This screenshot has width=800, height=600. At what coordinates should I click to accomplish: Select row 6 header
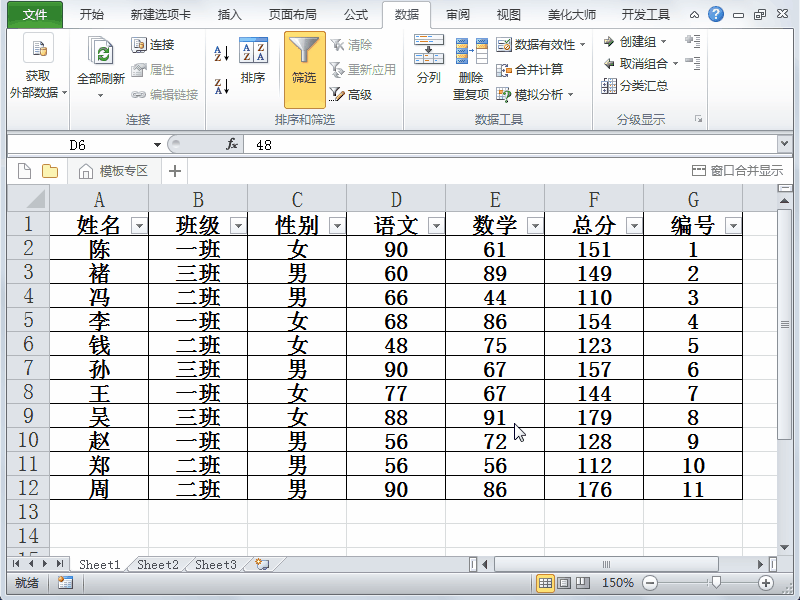(29, 343)
